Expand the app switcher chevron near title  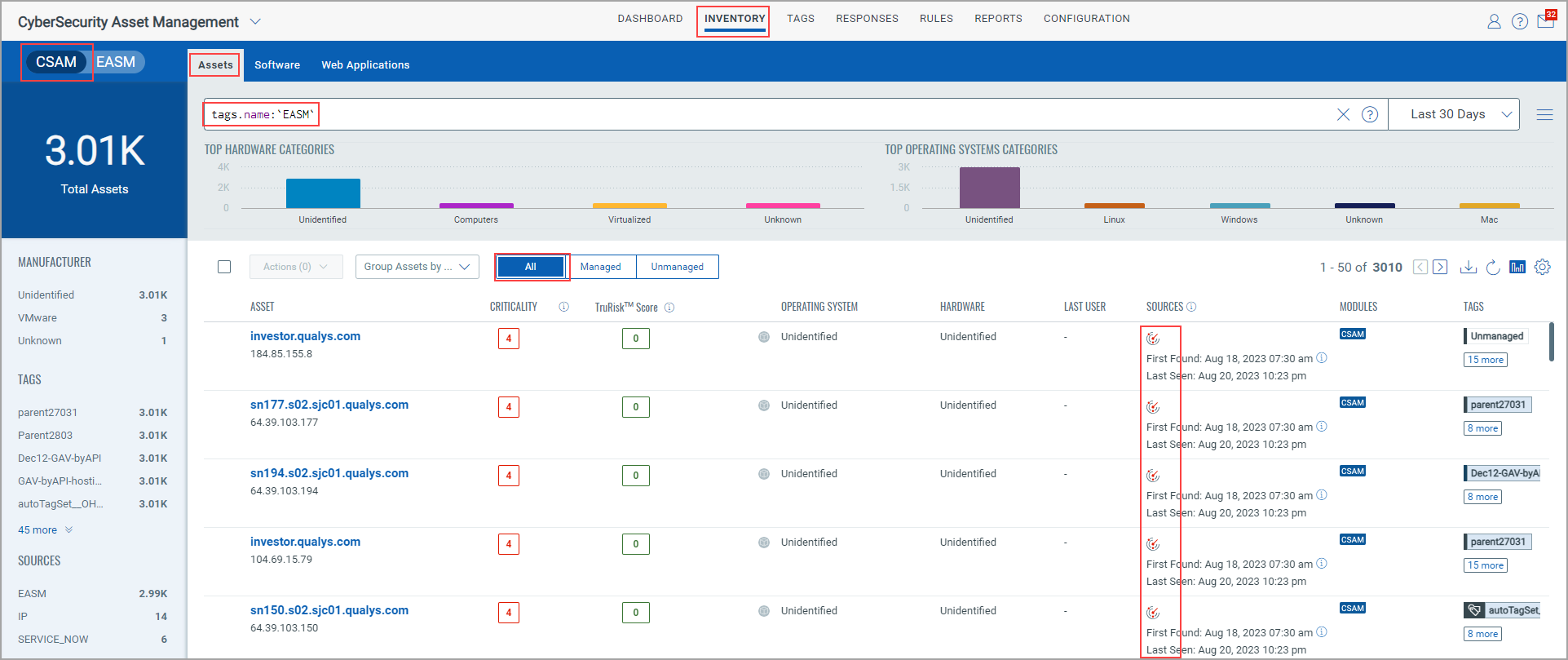255,21
